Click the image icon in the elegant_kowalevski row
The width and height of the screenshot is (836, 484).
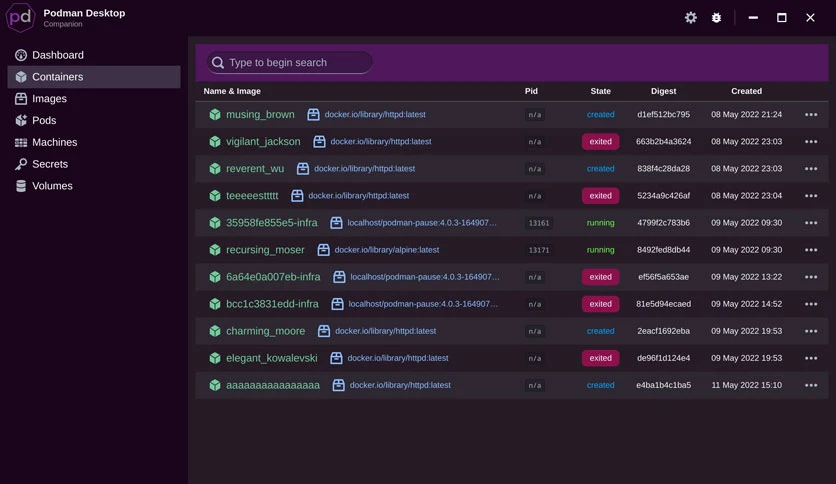point(336,358)
